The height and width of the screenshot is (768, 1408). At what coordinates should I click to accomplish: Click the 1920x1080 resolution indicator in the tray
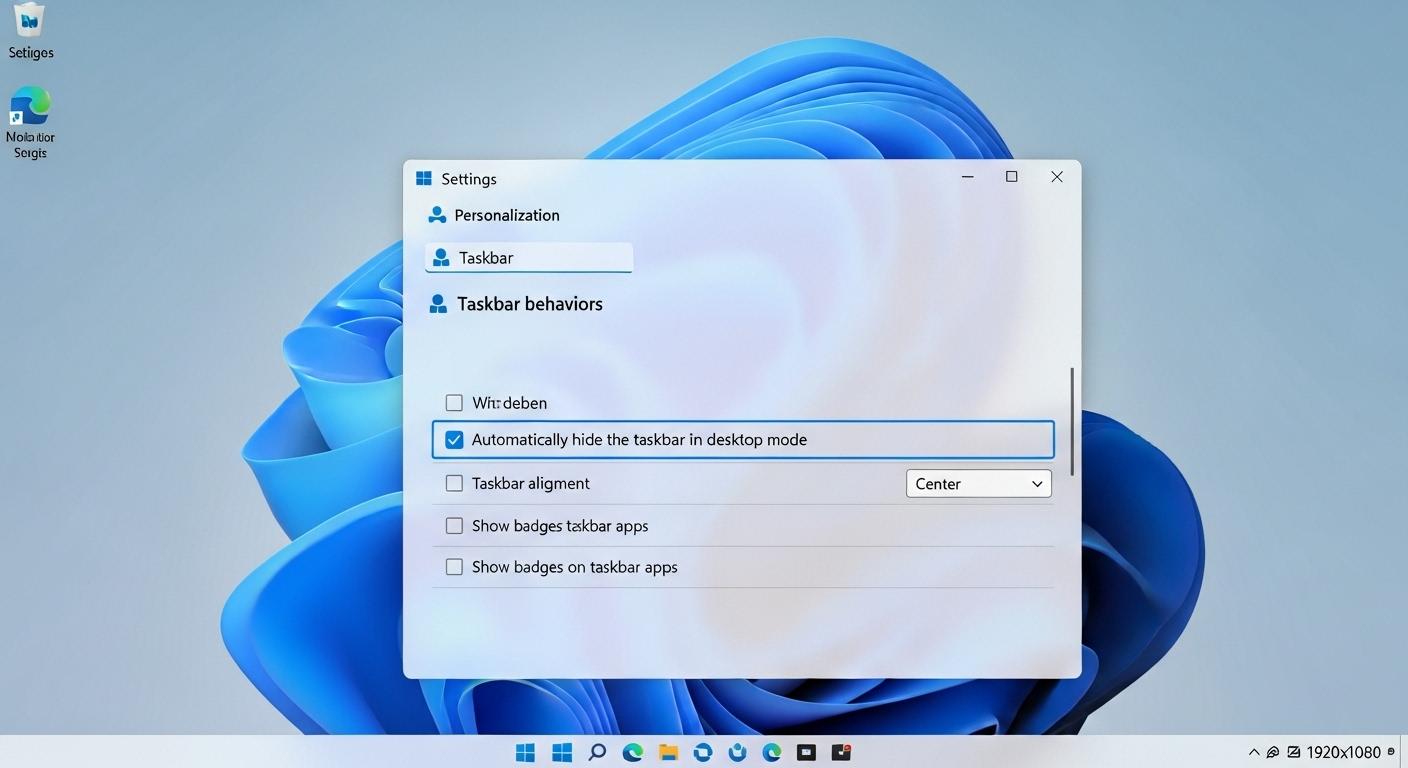coord(1344,751)
